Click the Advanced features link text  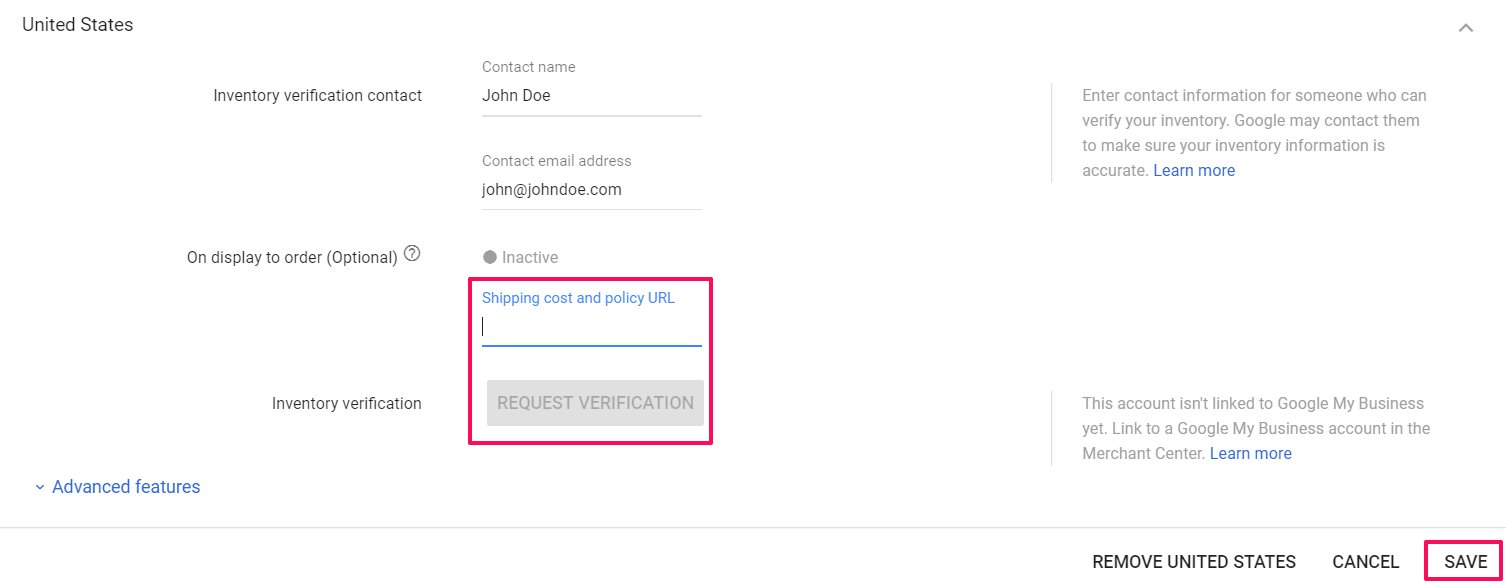126,487
